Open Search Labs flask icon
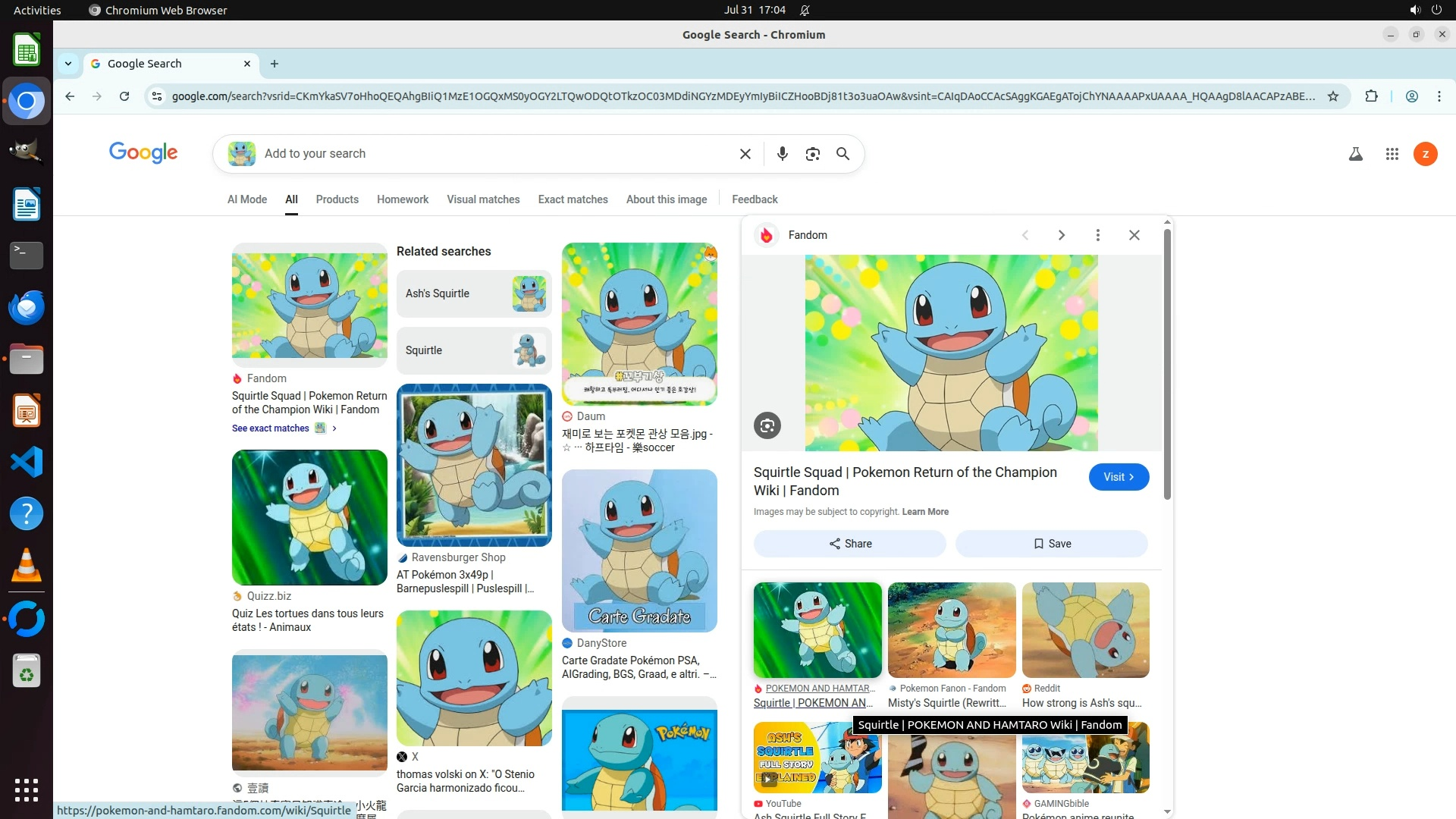This screenshot has width=1456, height=819. (x=1355, y=154)
